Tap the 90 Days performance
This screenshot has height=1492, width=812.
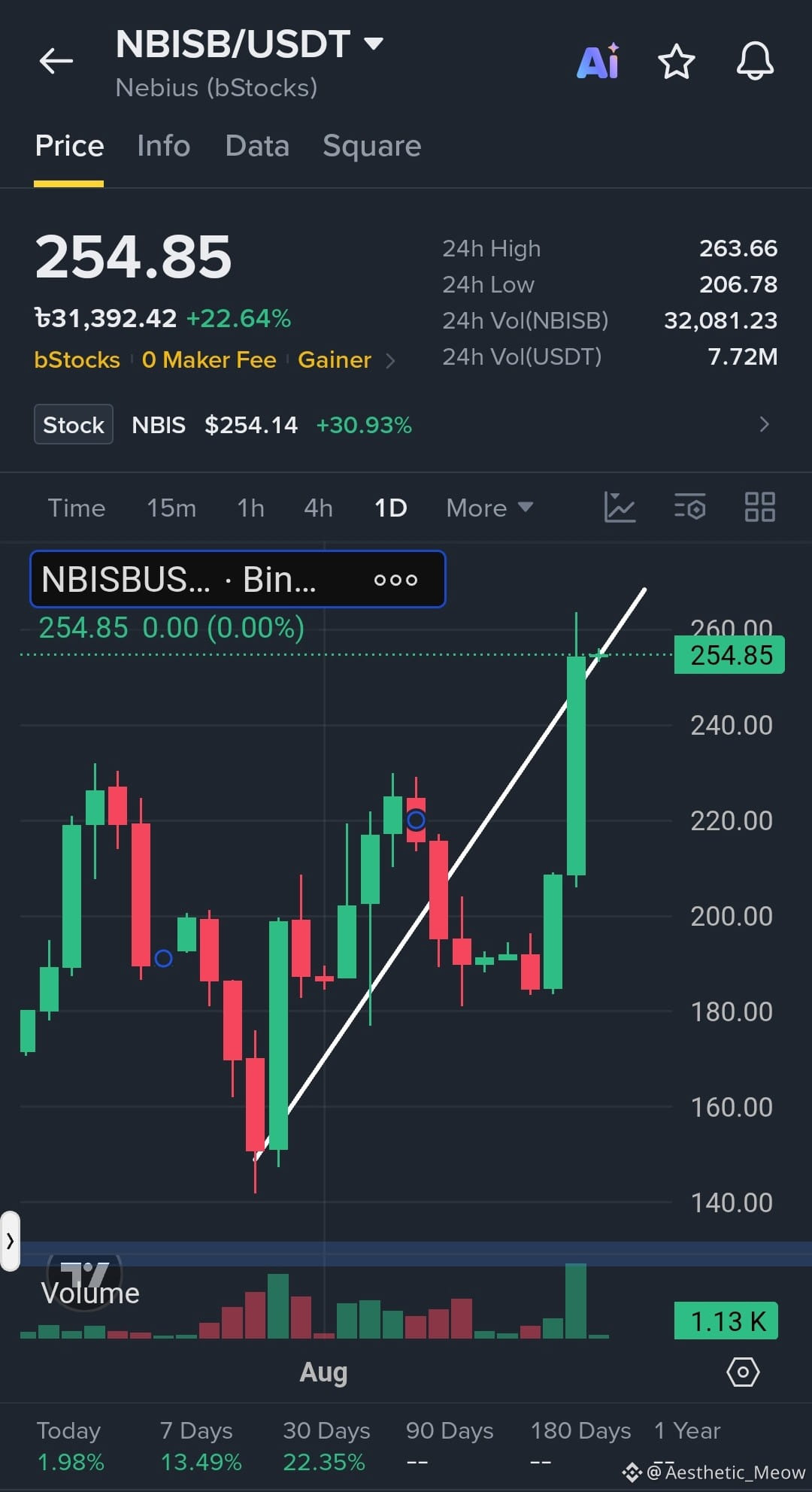coord(450,1446)
